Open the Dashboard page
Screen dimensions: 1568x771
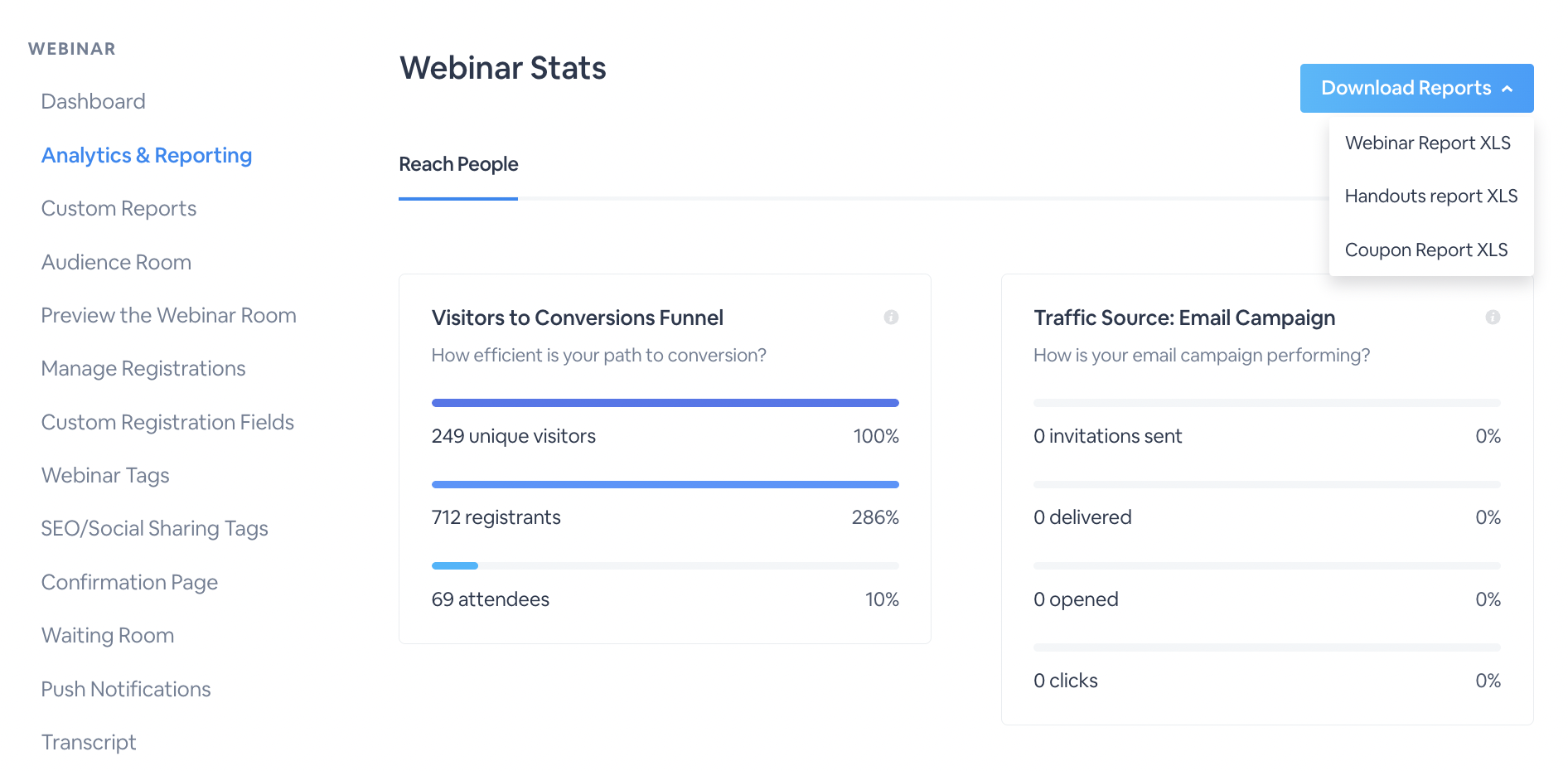(x=93, y=101)
